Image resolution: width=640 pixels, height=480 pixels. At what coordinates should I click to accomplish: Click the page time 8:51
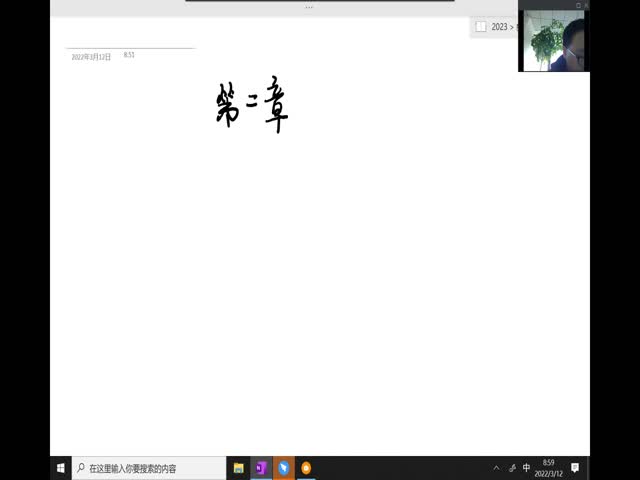pyautogui.click(x=129, y=55)
